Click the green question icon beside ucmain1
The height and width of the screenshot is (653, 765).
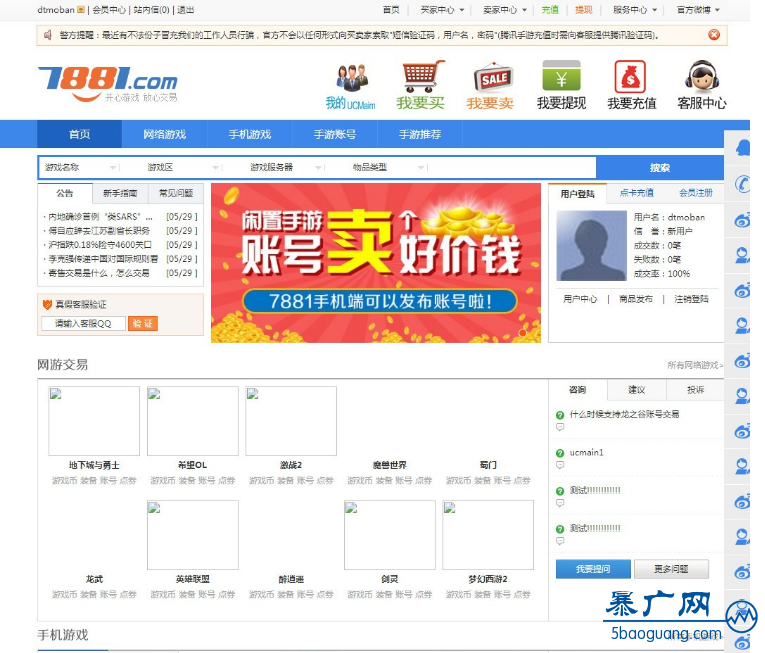pyautogui.click(x=560, y=453)
